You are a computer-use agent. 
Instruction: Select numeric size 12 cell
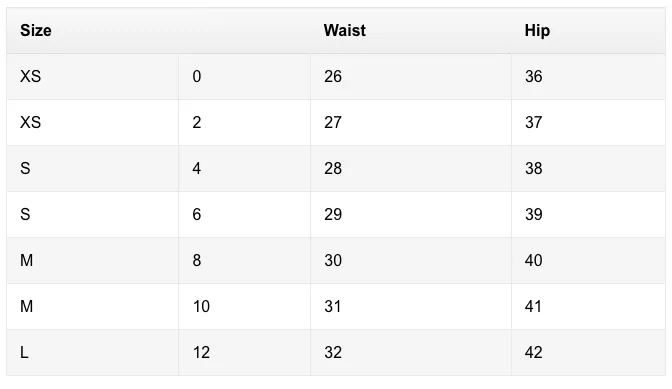[x=244, y=353]
